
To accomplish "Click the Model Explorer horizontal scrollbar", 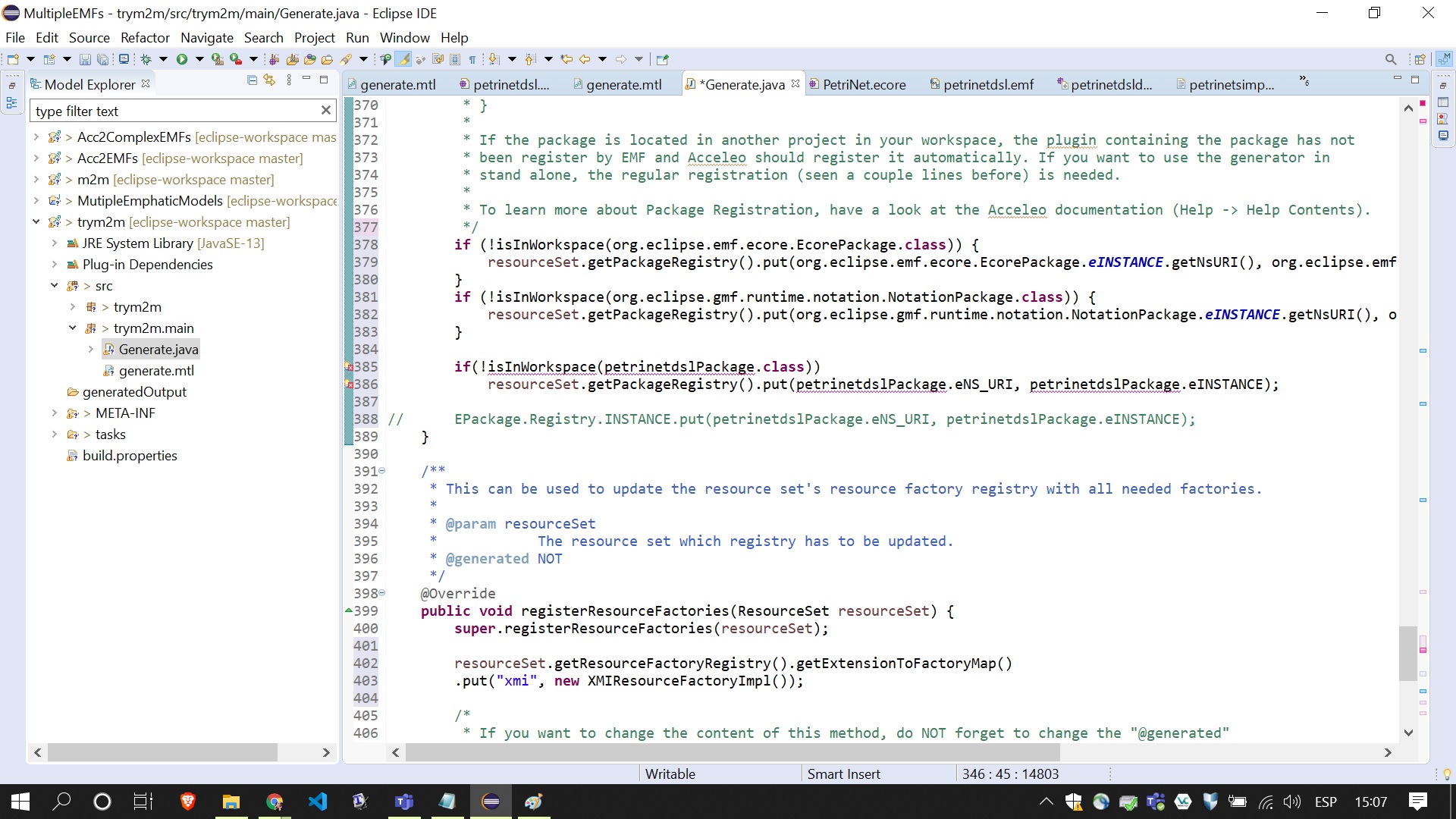I will 162,752.
